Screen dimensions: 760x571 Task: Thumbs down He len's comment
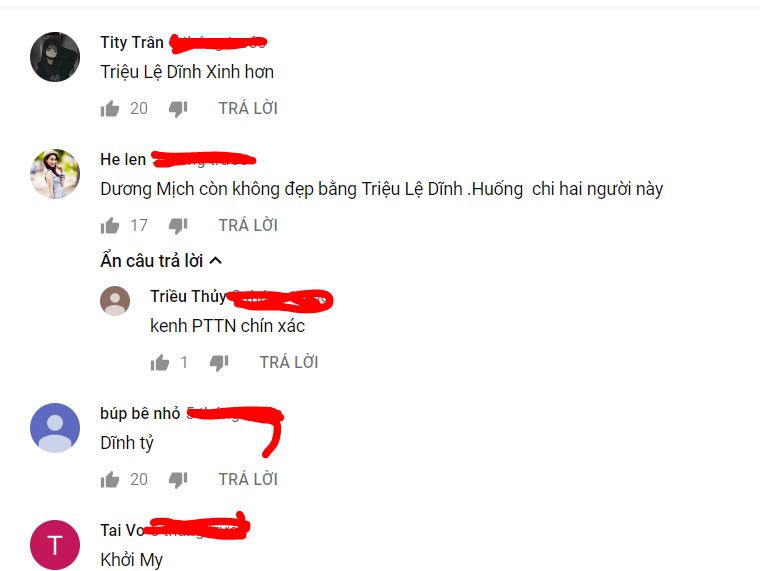(x=178, y=226)
